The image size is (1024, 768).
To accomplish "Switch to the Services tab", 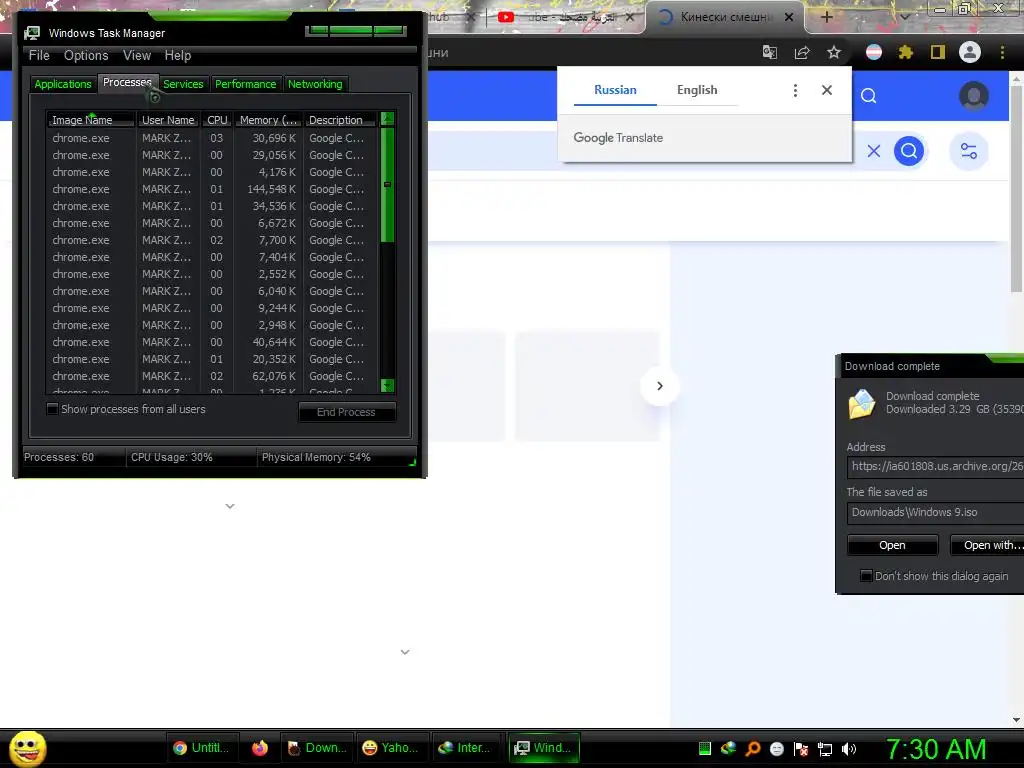I will coord(184,84).
